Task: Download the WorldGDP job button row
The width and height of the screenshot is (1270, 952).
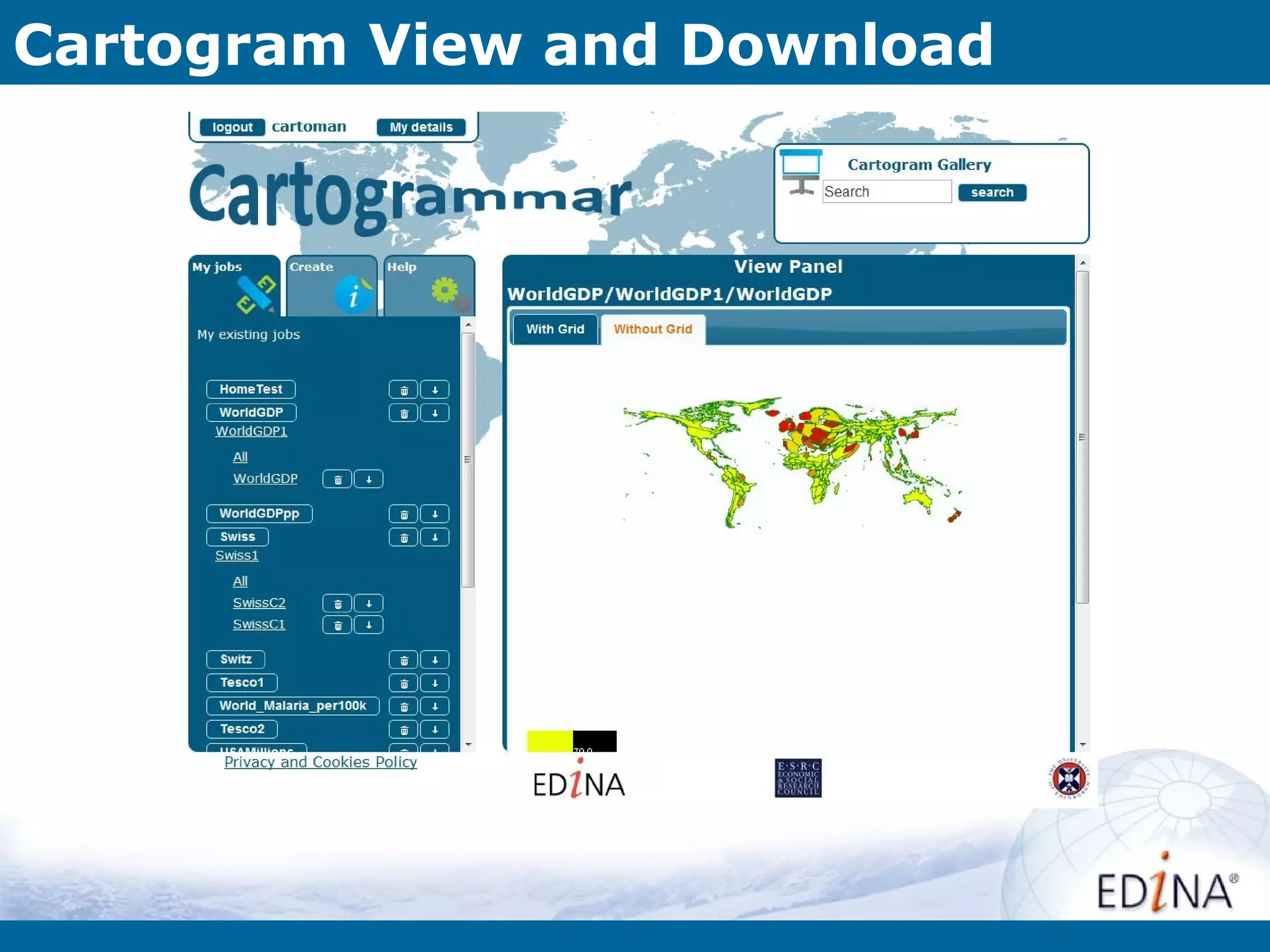Action: (435, 413)
